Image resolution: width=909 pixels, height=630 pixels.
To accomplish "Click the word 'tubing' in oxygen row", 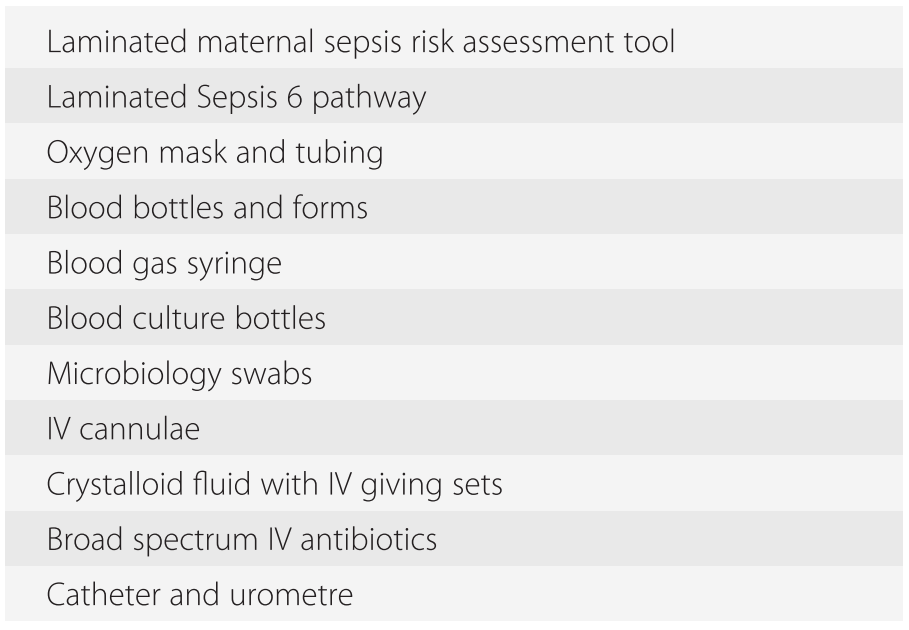I will (x=337, y=153).
